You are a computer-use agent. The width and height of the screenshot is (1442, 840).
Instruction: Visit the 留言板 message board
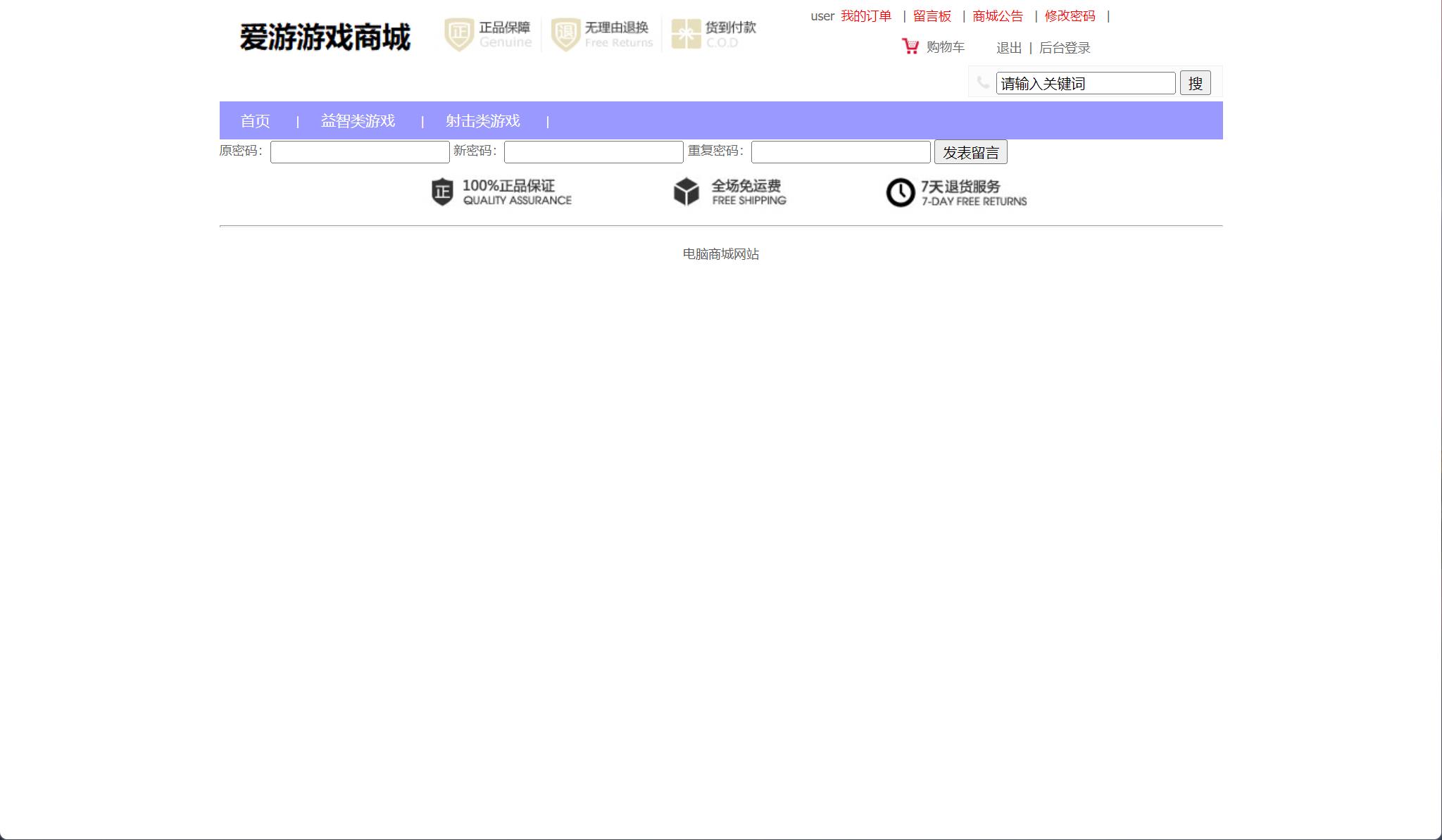point(931,15)
